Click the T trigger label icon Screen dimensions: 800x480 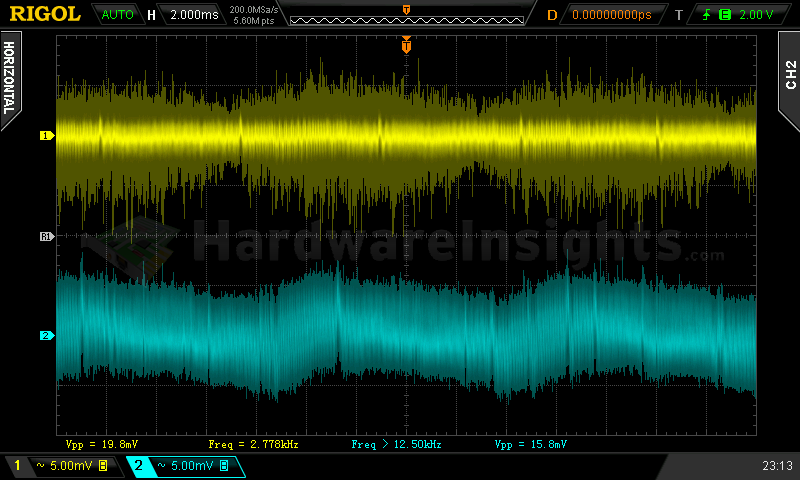click(678, 15)
